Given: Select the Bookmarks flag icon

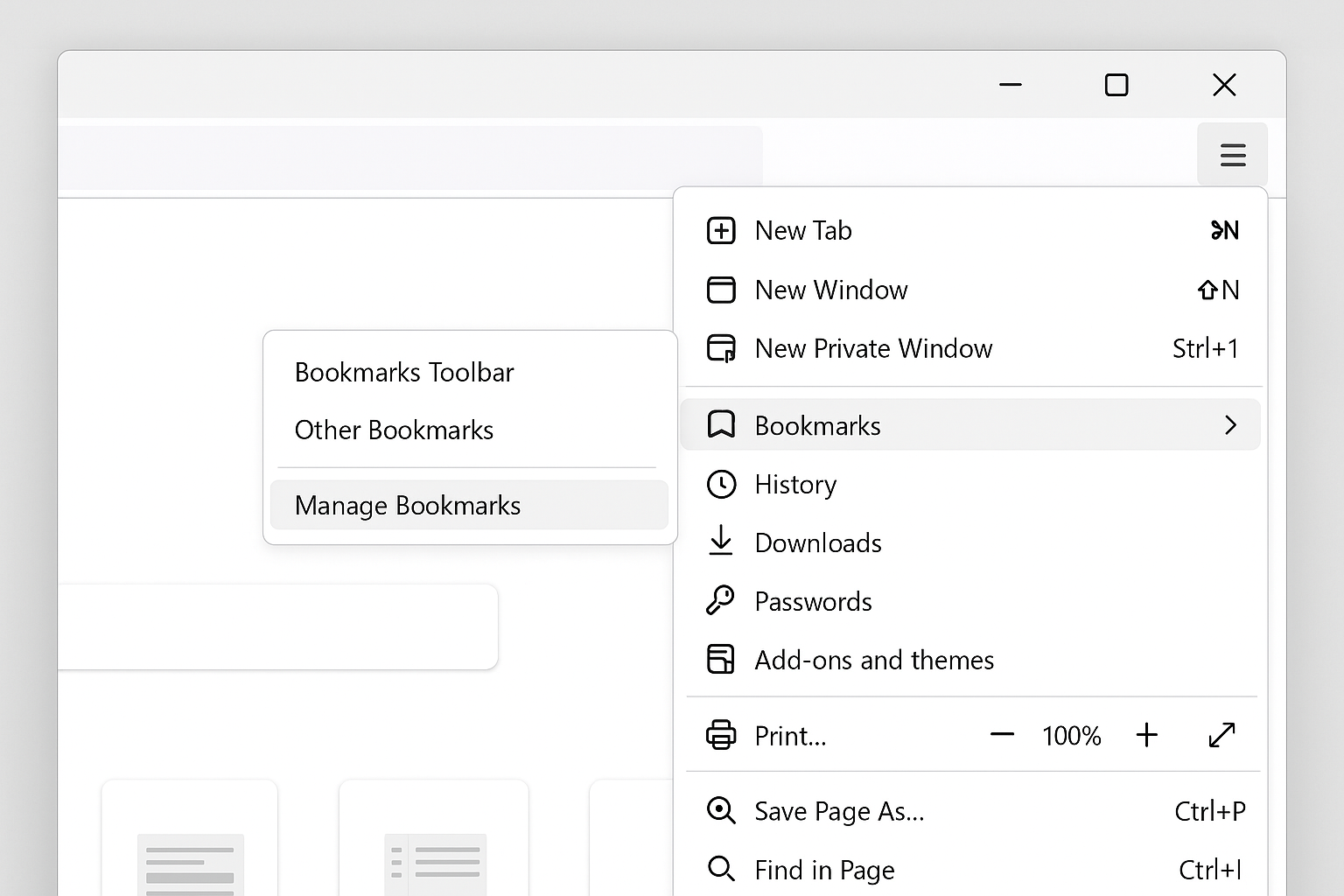Looking at the screenshot, I should tap(721, 424).
